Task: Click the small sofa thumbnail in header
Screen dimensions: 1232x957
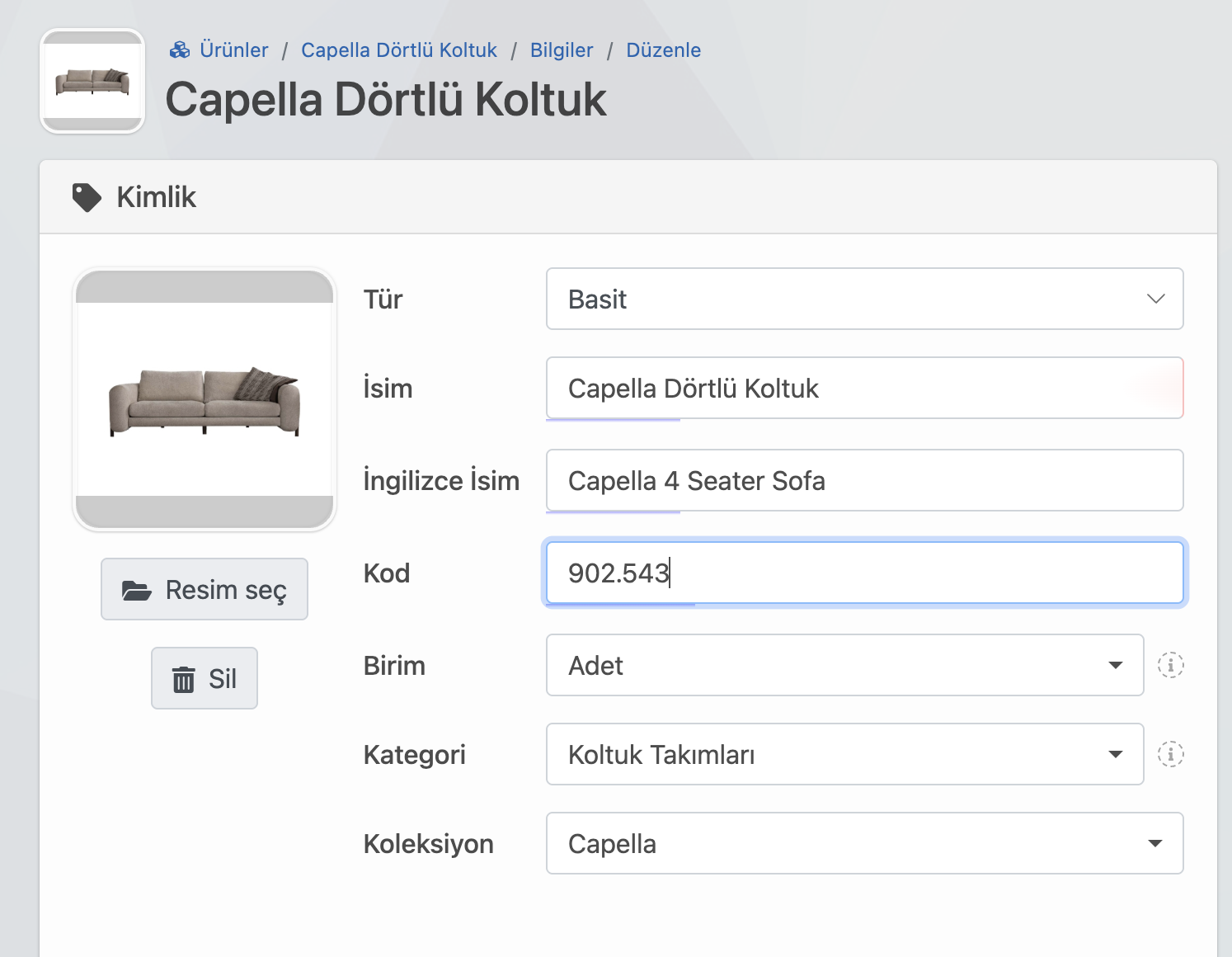Action: (x=92, y=81)
